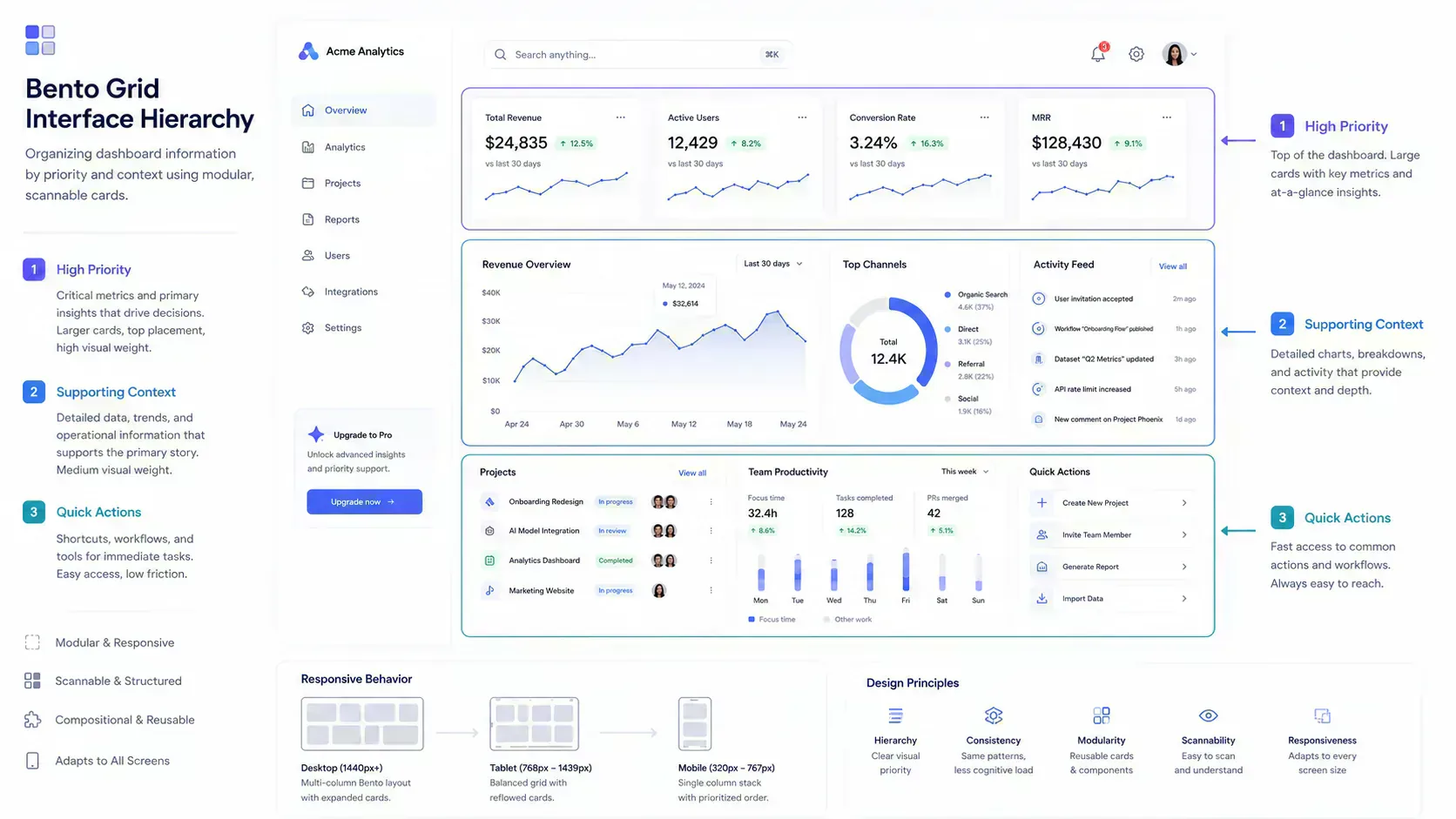Click the Invite Team Member icon

click(x=1041, y=534)
